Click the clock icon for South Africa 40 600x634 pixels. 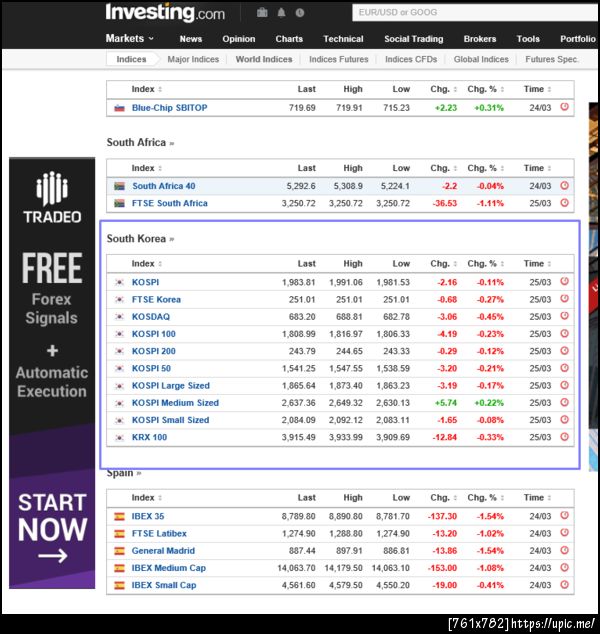(564, 186)
